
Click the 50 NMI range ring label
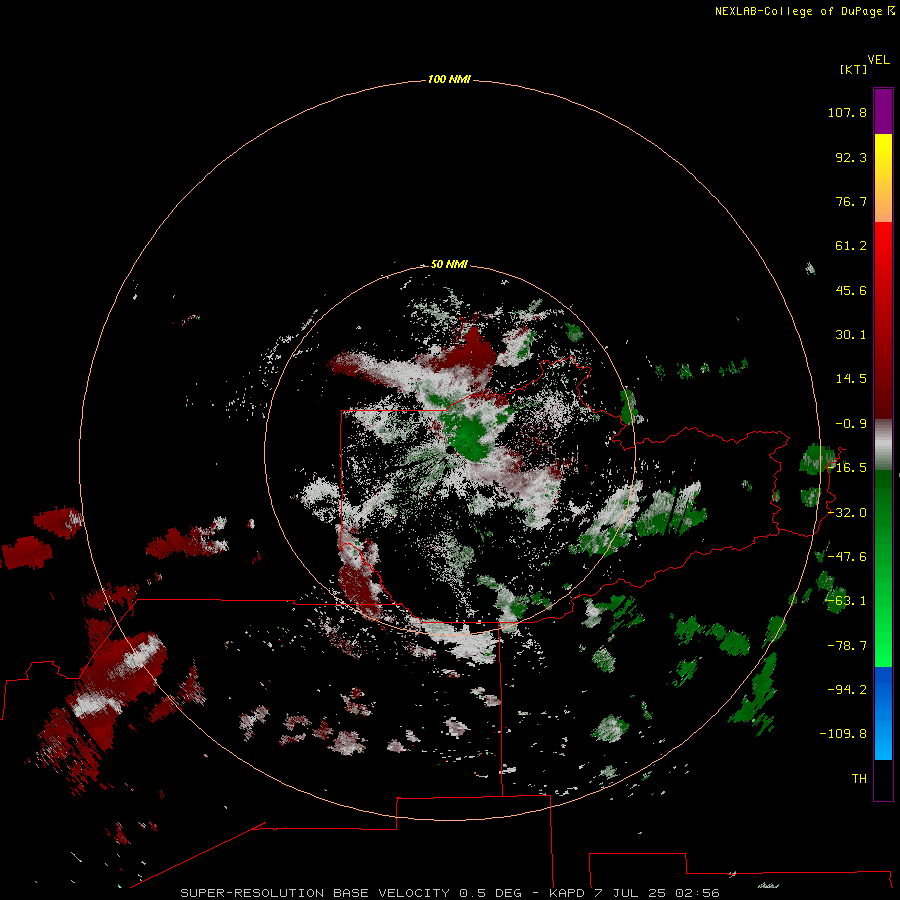click(x=449, y=264)
